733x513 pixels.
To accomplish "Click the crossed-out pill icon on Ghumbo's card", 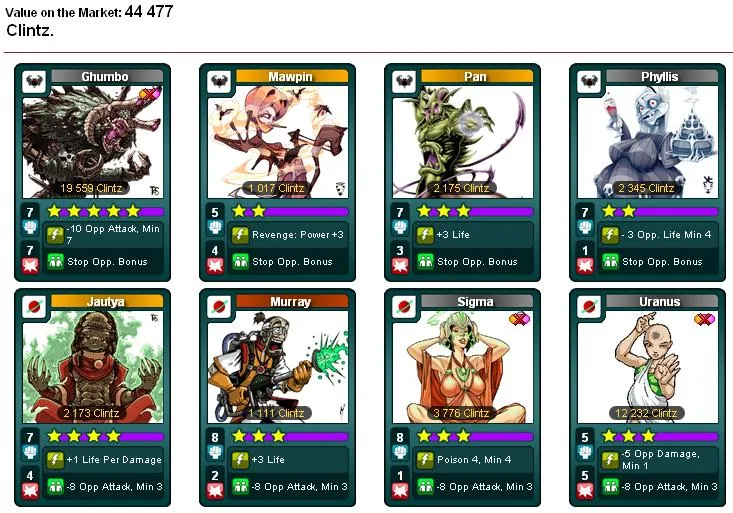I will tap(150, 94).
